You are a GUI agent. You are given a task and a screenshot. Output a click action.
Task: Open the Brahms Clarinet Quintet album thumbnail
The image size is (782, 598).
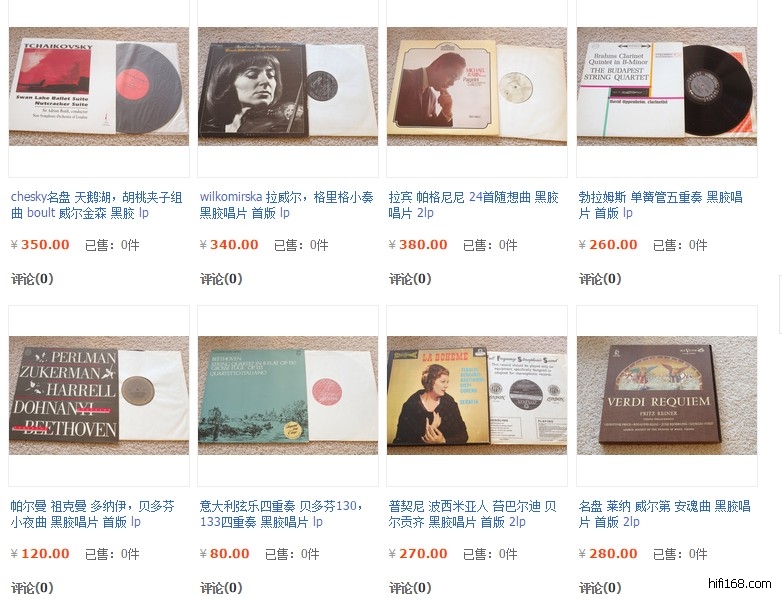pos(667,86)
